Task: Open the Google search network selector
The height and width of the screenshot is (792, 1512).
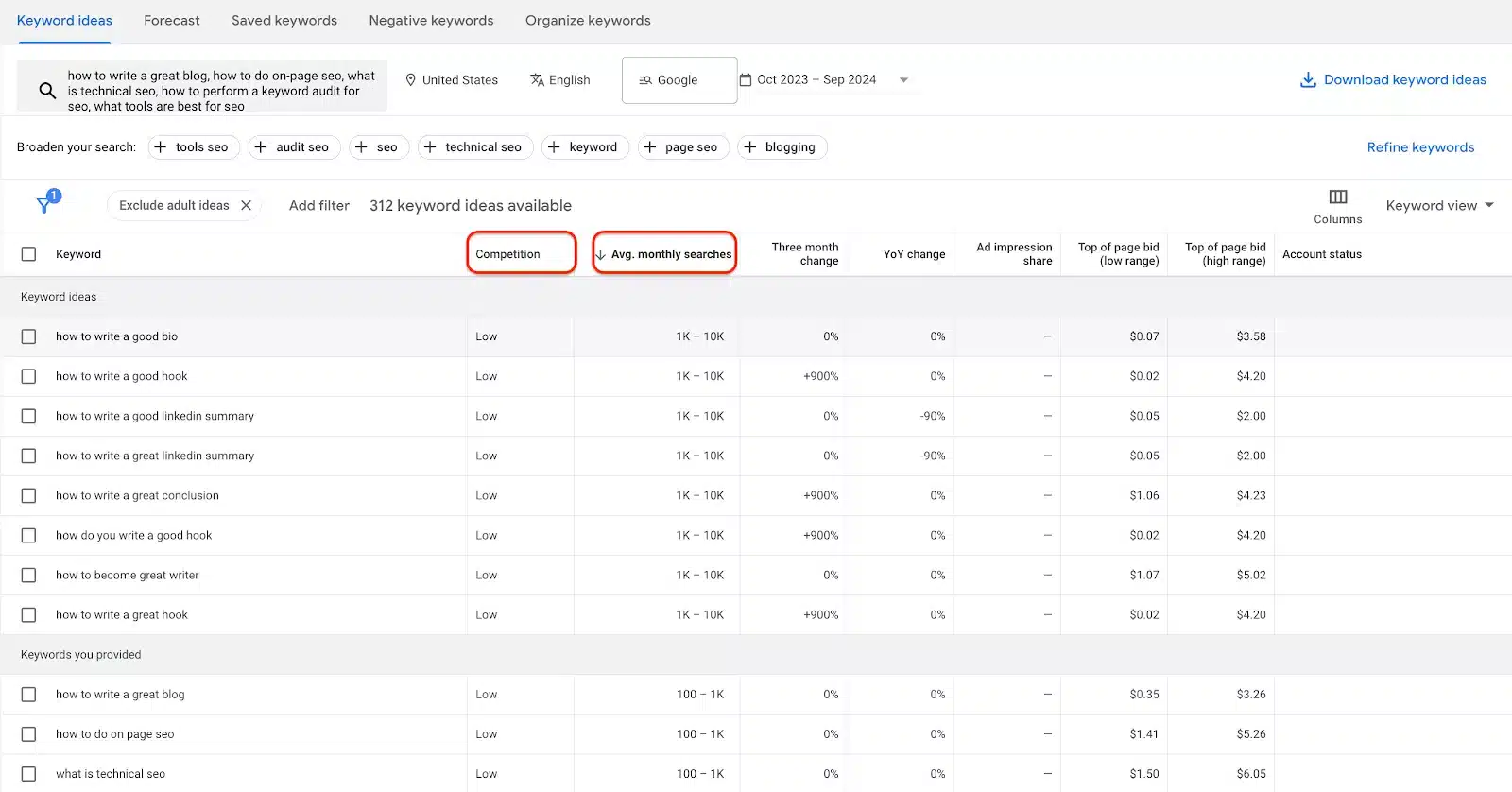Action: click(x=679, y=80)
